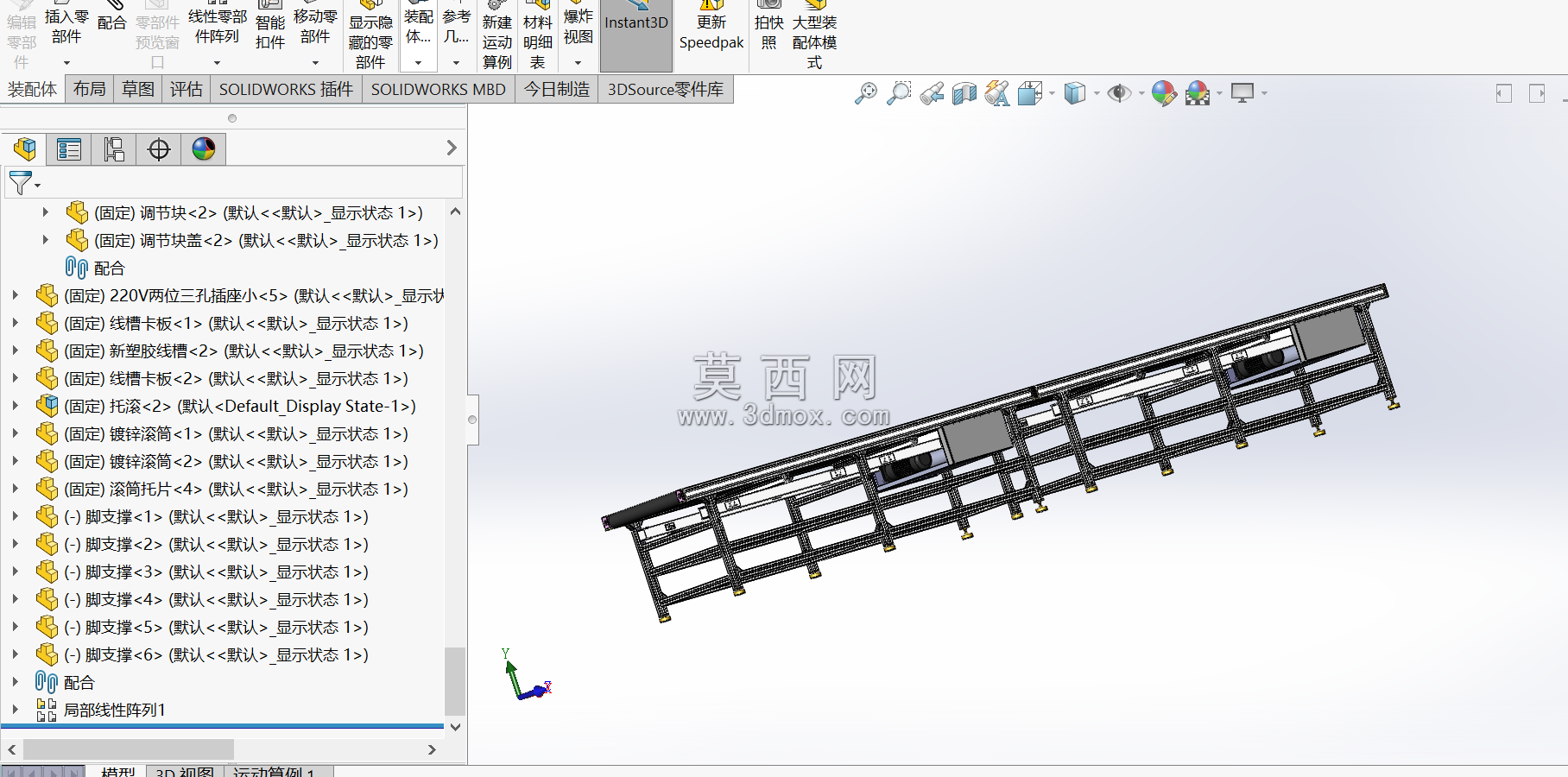This screenshot has width=1568, height=777.
Task: Click 更新 Speedpak button
Action: (711, 31)
